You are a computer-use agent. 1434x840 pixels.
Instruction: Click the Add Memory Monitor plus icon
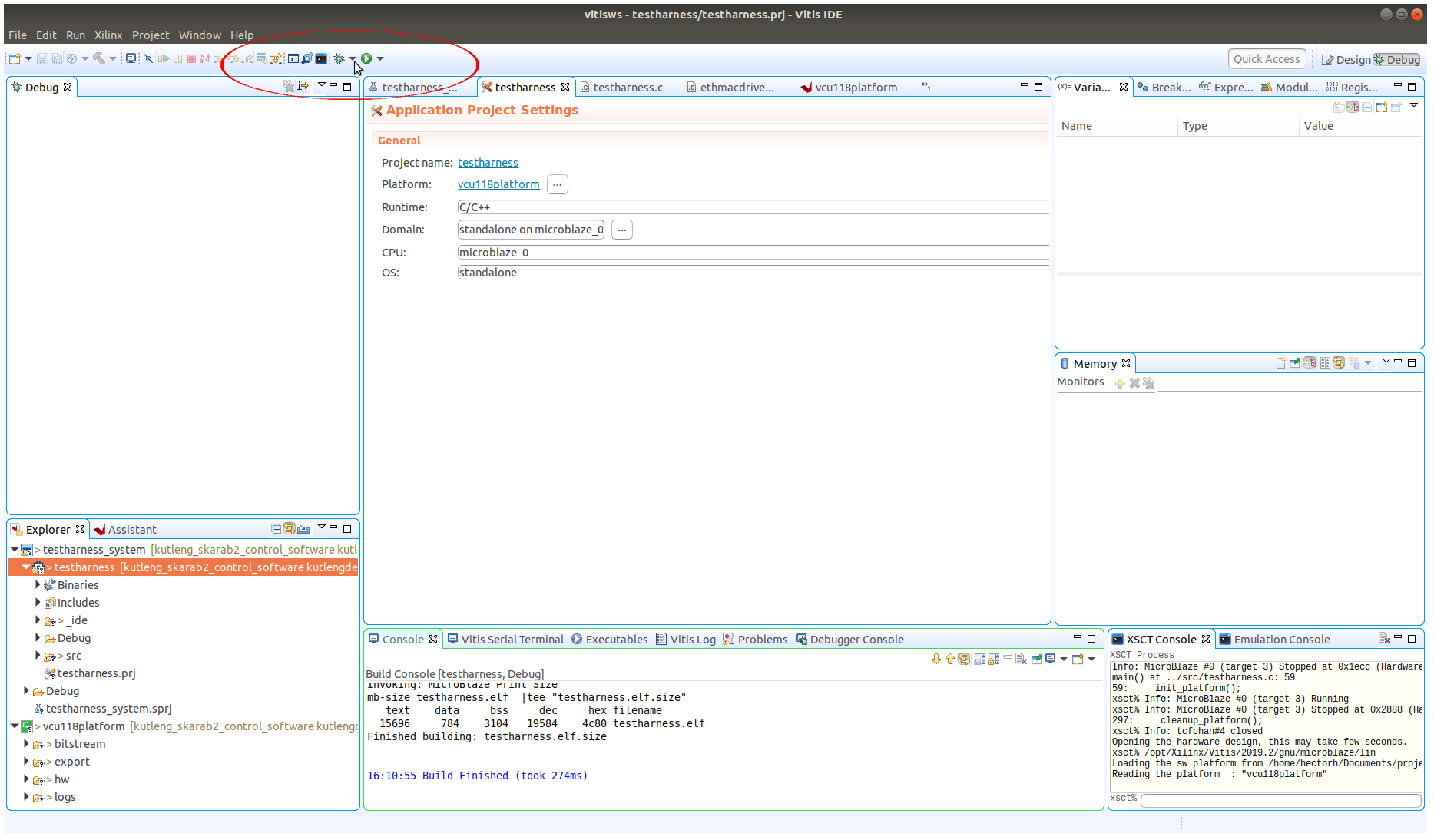coord(1120,383)
